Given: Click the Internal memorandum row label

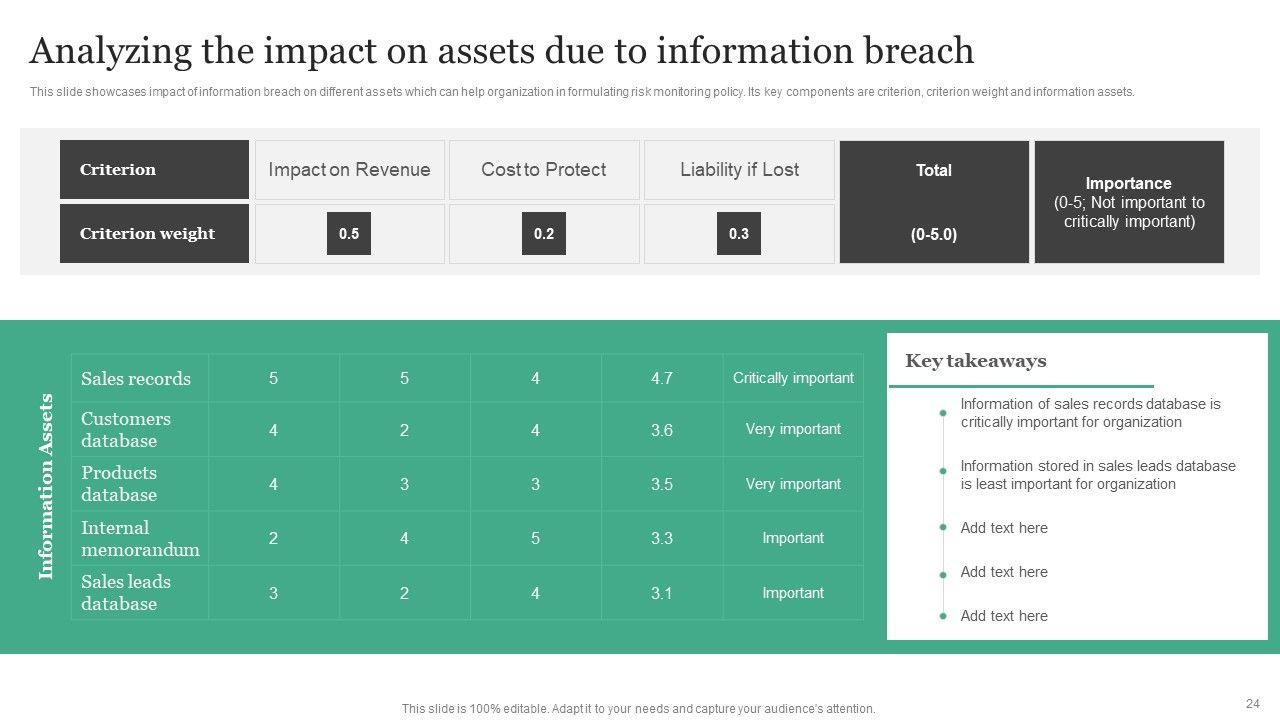Looking at the screenshot, I should coord(140,538).
